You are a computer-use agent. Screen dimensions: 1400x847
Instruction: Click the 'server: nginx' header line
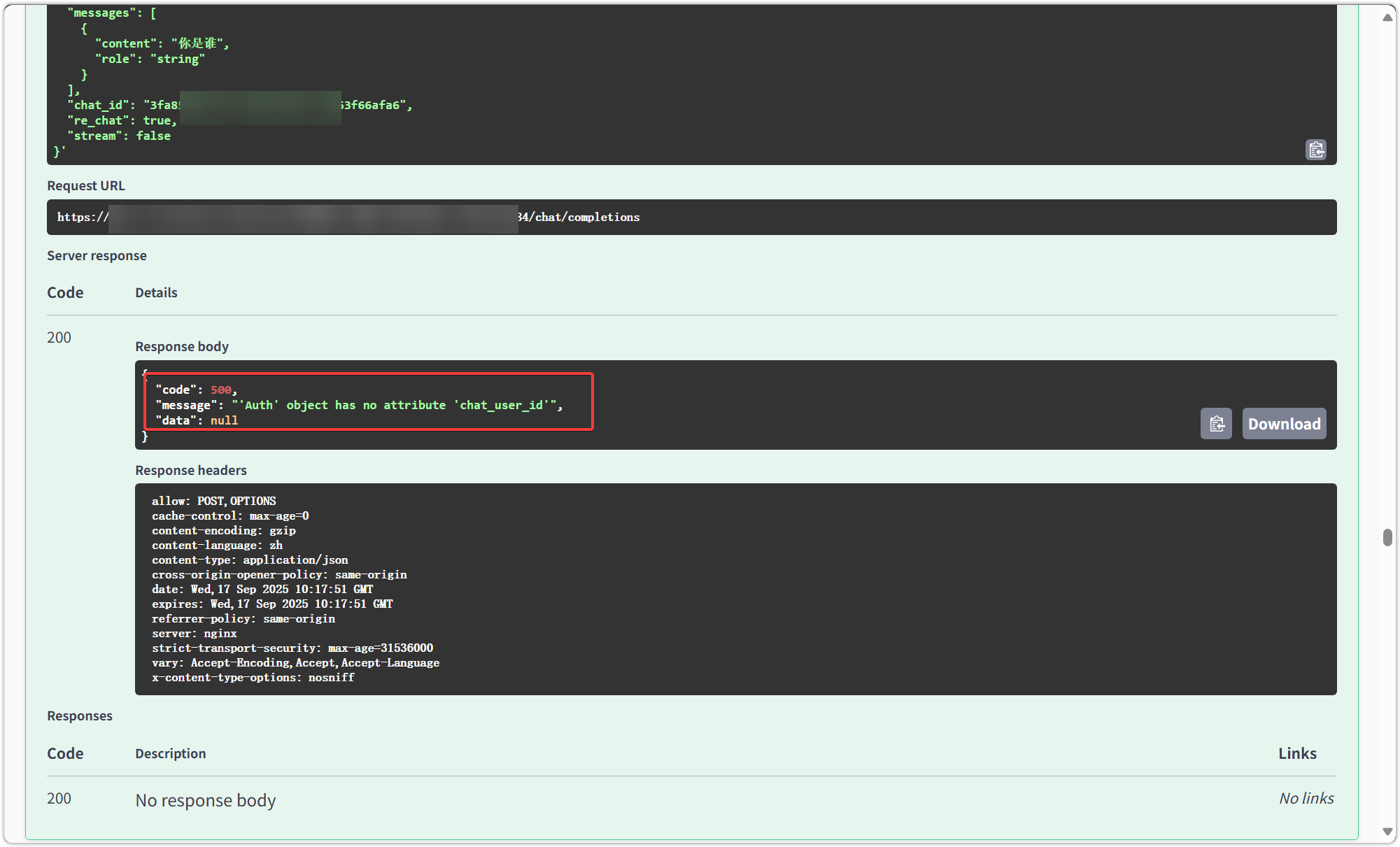[195, 634]
